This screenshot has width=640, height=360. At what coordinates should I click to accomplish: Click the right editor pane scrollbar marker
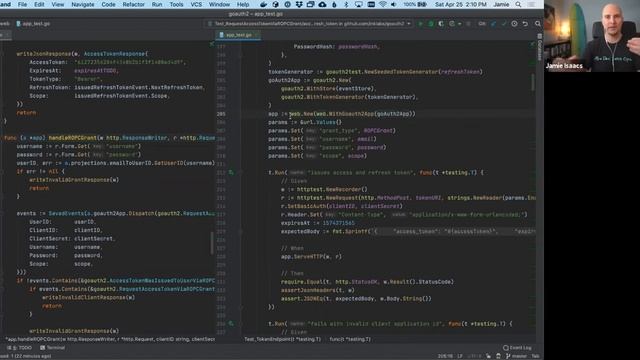point(533,82)
